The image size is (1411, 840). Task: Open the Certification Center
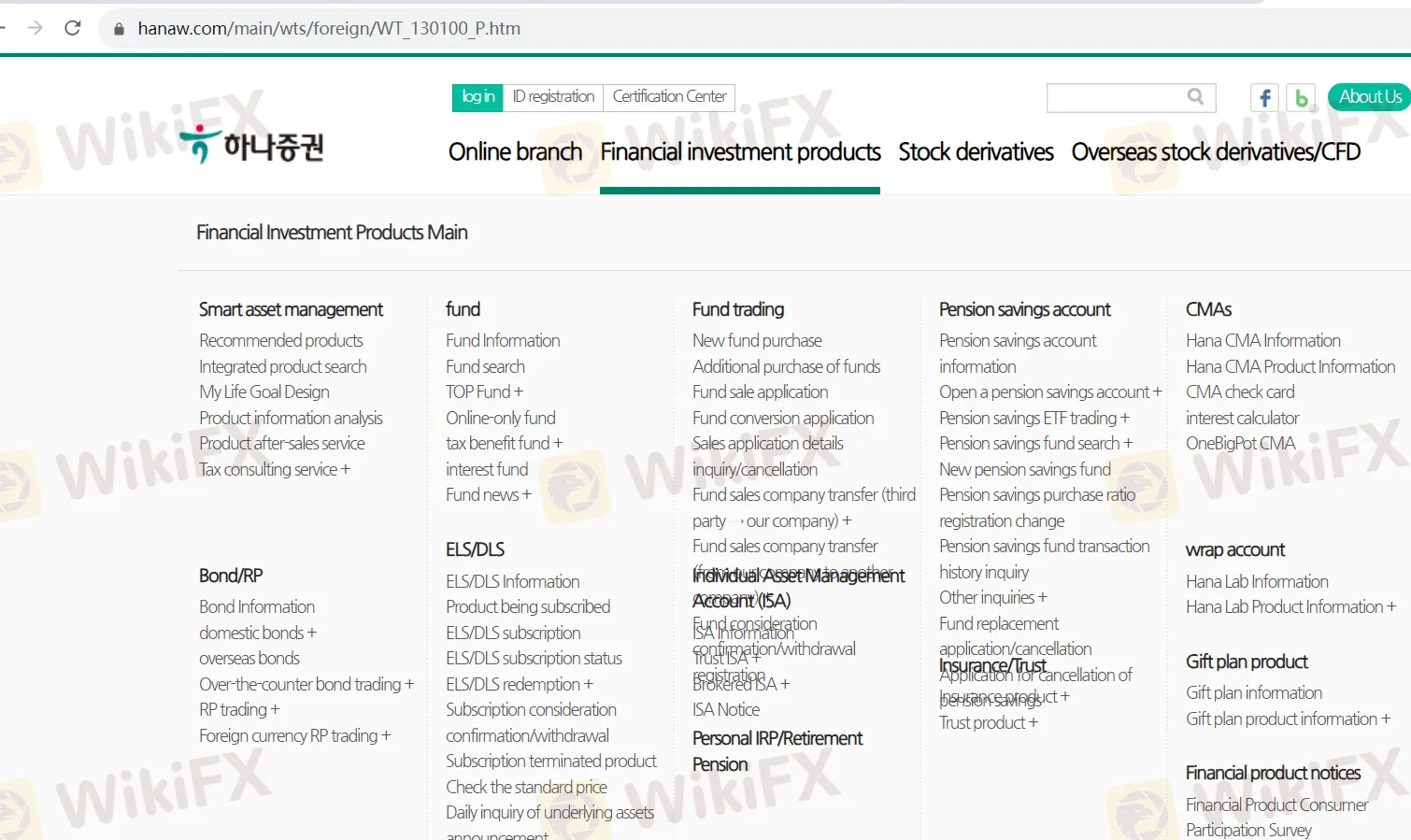pyautogui.click(x=669, y=97)
